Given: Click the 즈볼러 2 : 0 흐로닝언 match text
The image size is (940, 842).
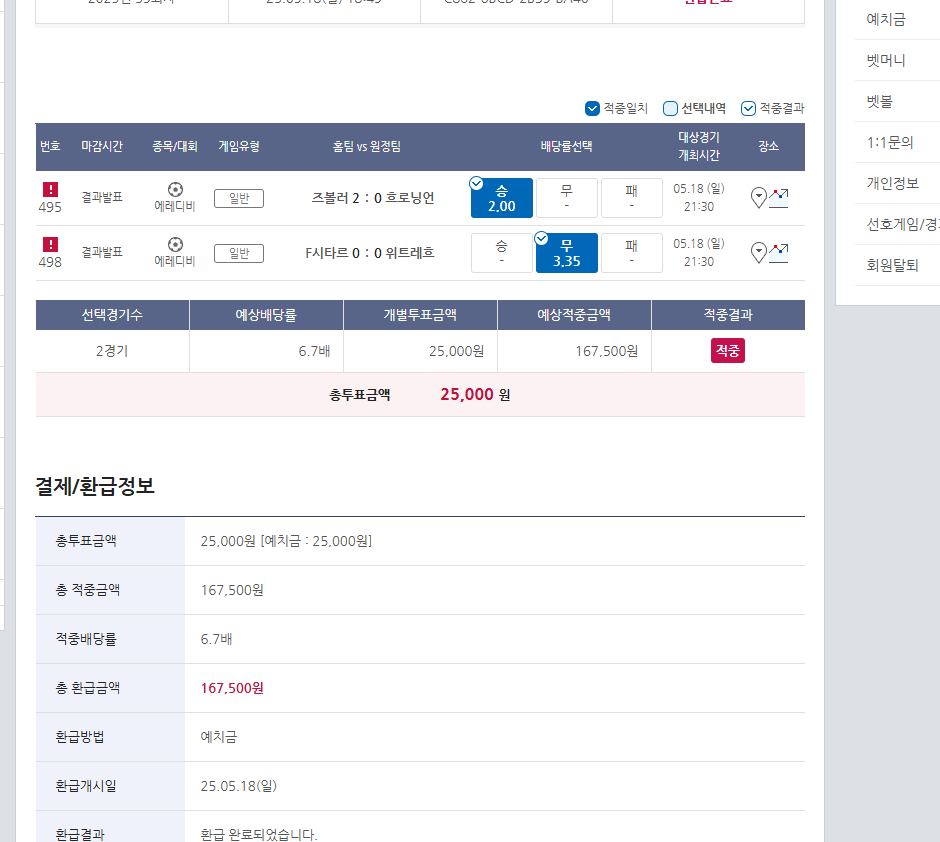Looking at the screenshot, I should click(x=373, y=198).
